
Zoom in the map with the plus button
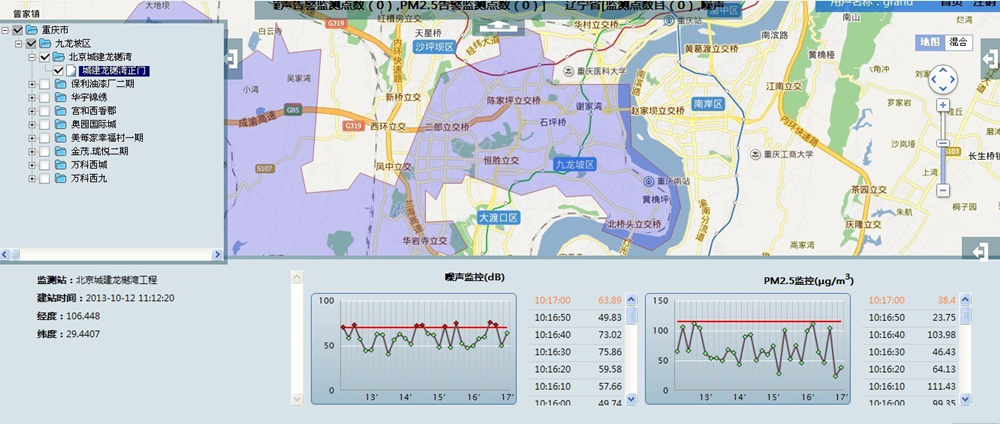943,105
